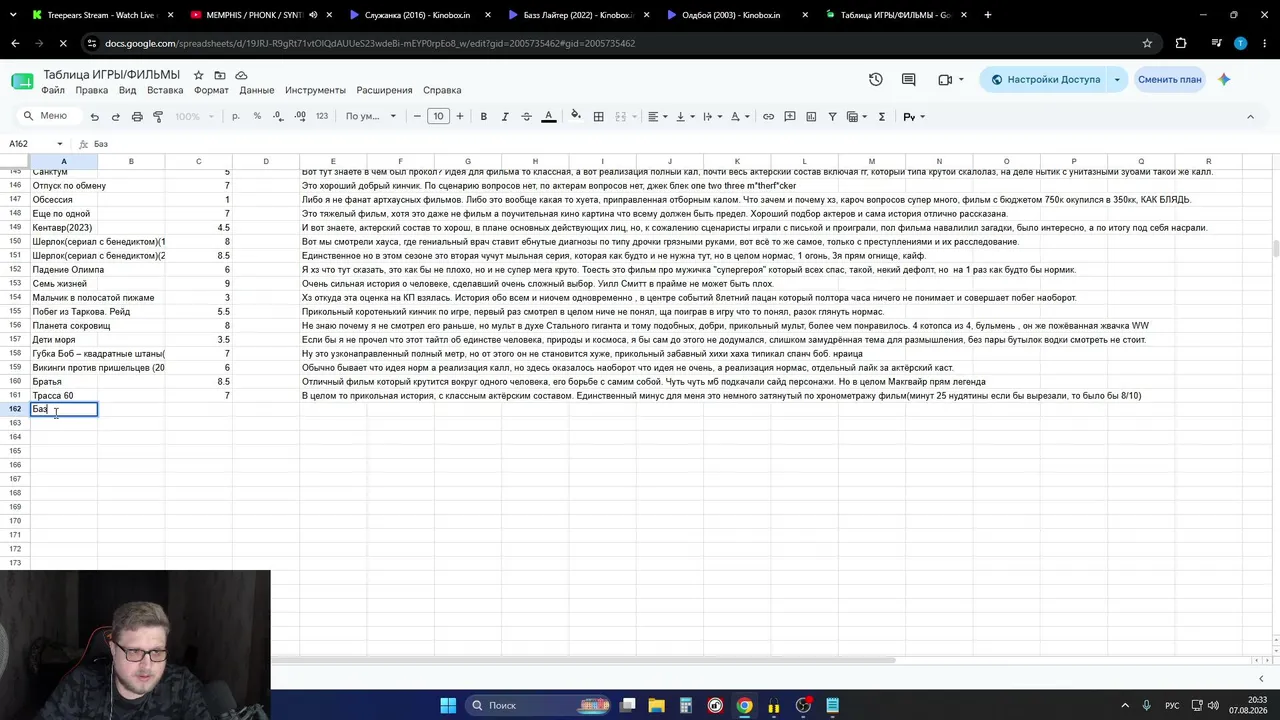Move document with folder icon
1280x720 pixels.
tap(220, 75)
